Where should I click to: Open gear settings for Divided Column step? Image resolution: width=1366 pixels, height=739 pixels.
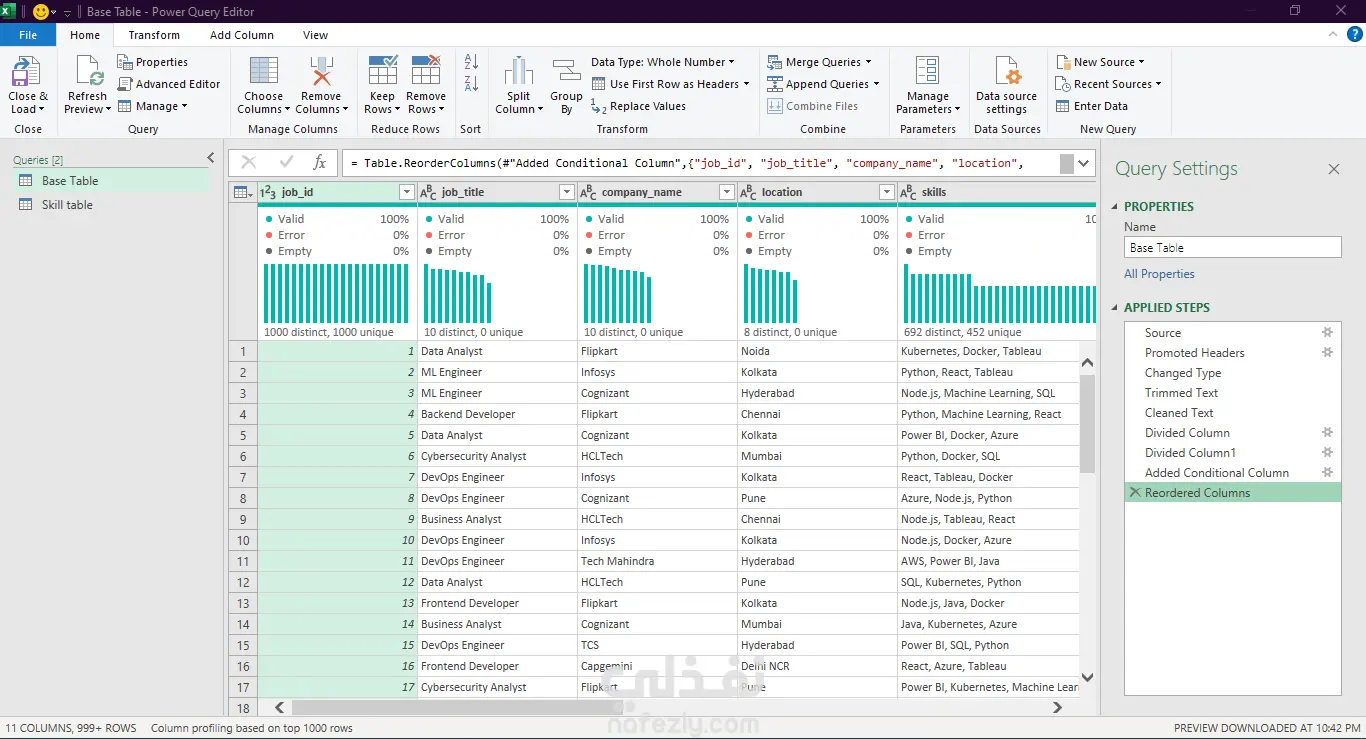click(x=1327, y=433)
